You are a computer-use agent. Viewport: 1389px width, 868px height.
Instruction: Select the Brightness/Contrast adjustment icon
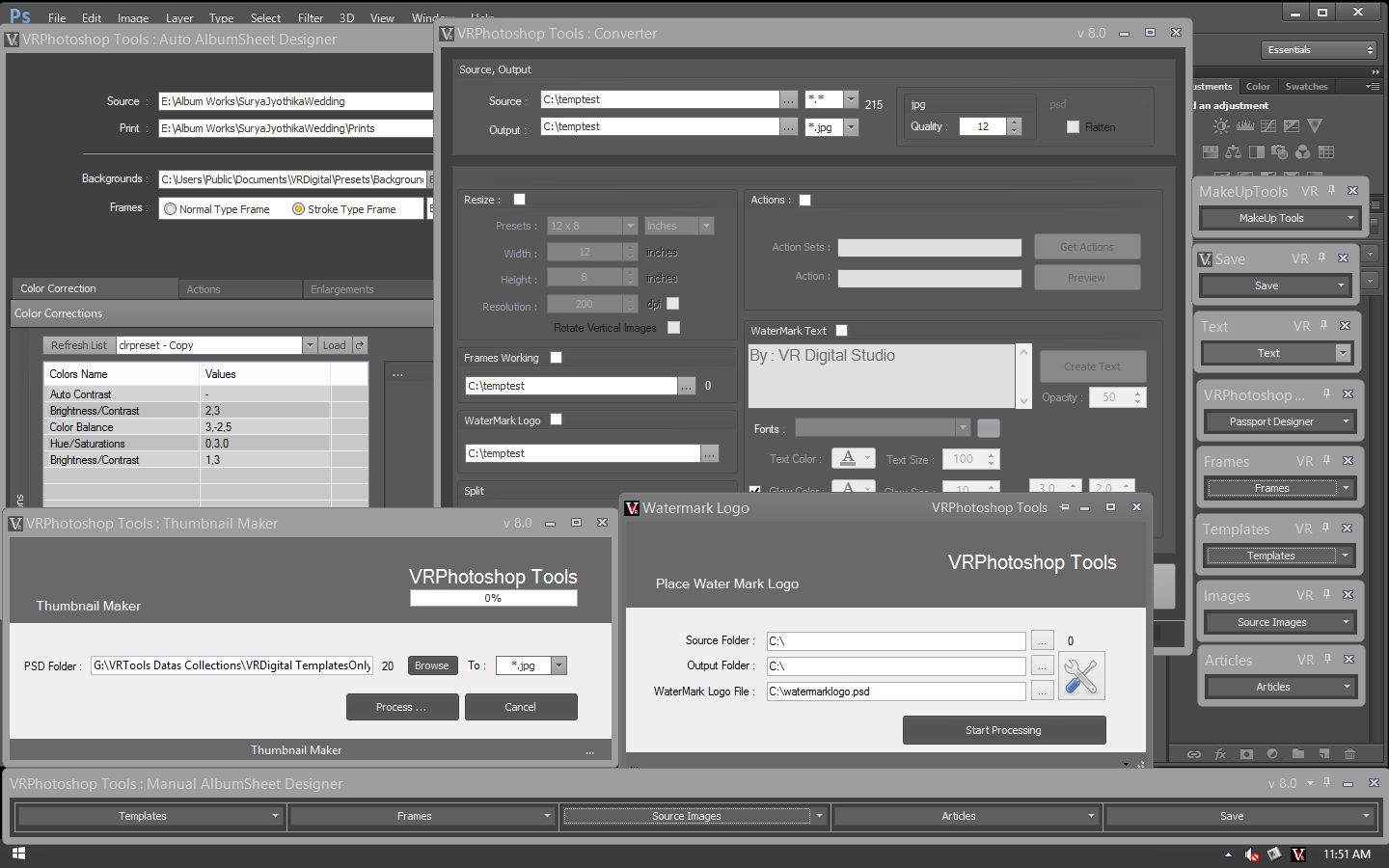click(1221, 125)
